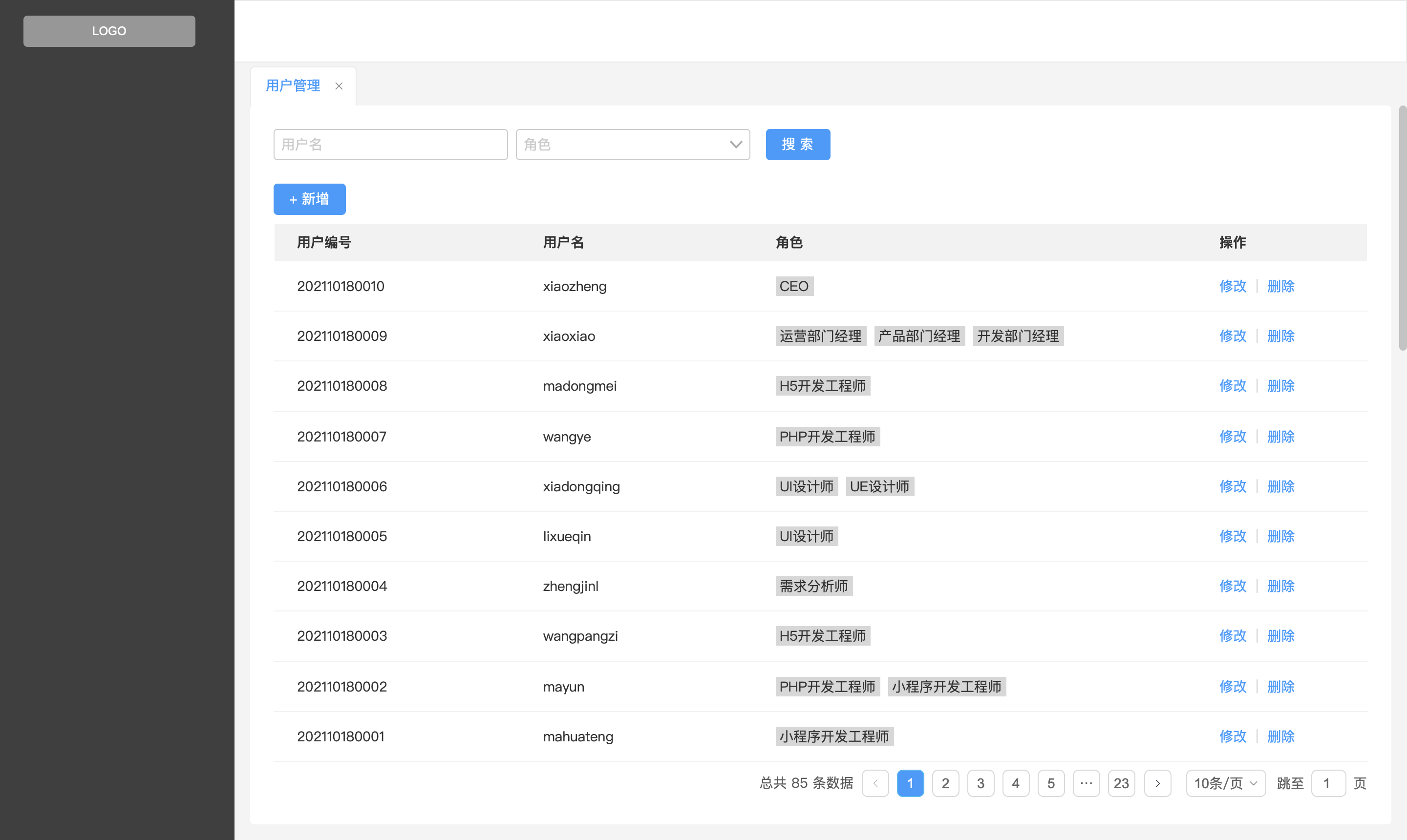Click the 角色 column header

[x=789, y=242]
